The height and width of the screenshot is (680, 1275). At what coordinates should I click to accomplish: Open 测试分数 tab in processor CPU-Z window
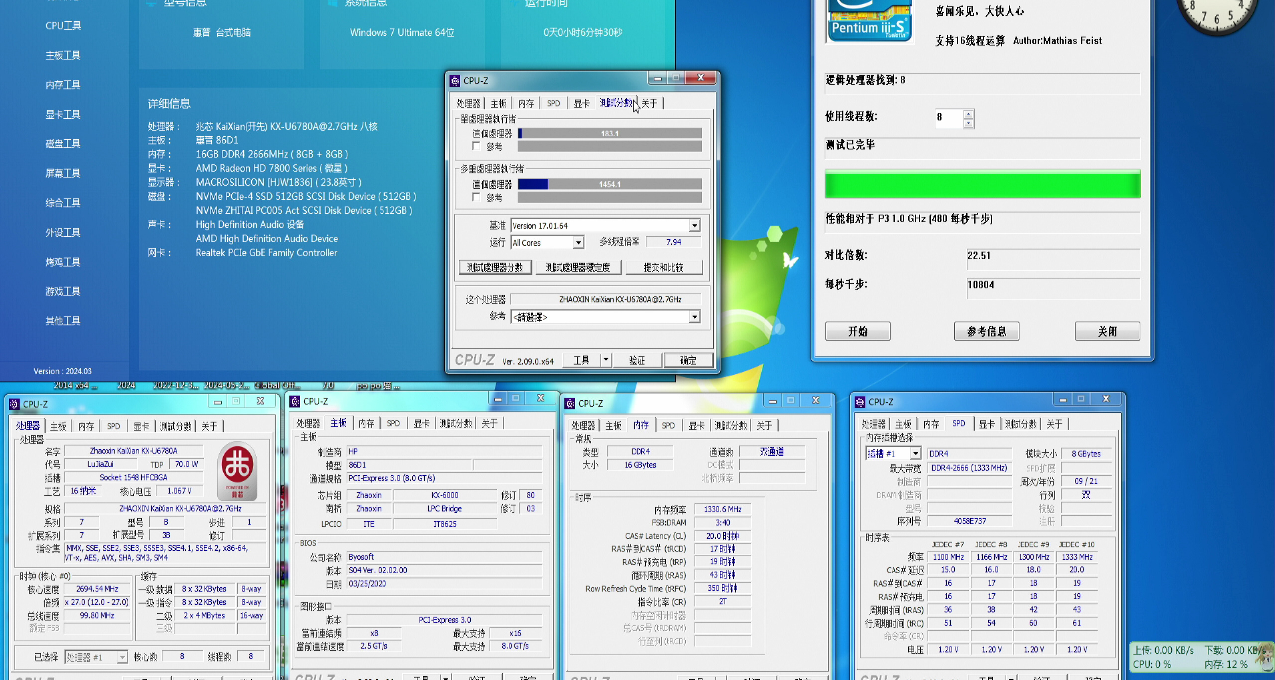(x=176, y=426)
